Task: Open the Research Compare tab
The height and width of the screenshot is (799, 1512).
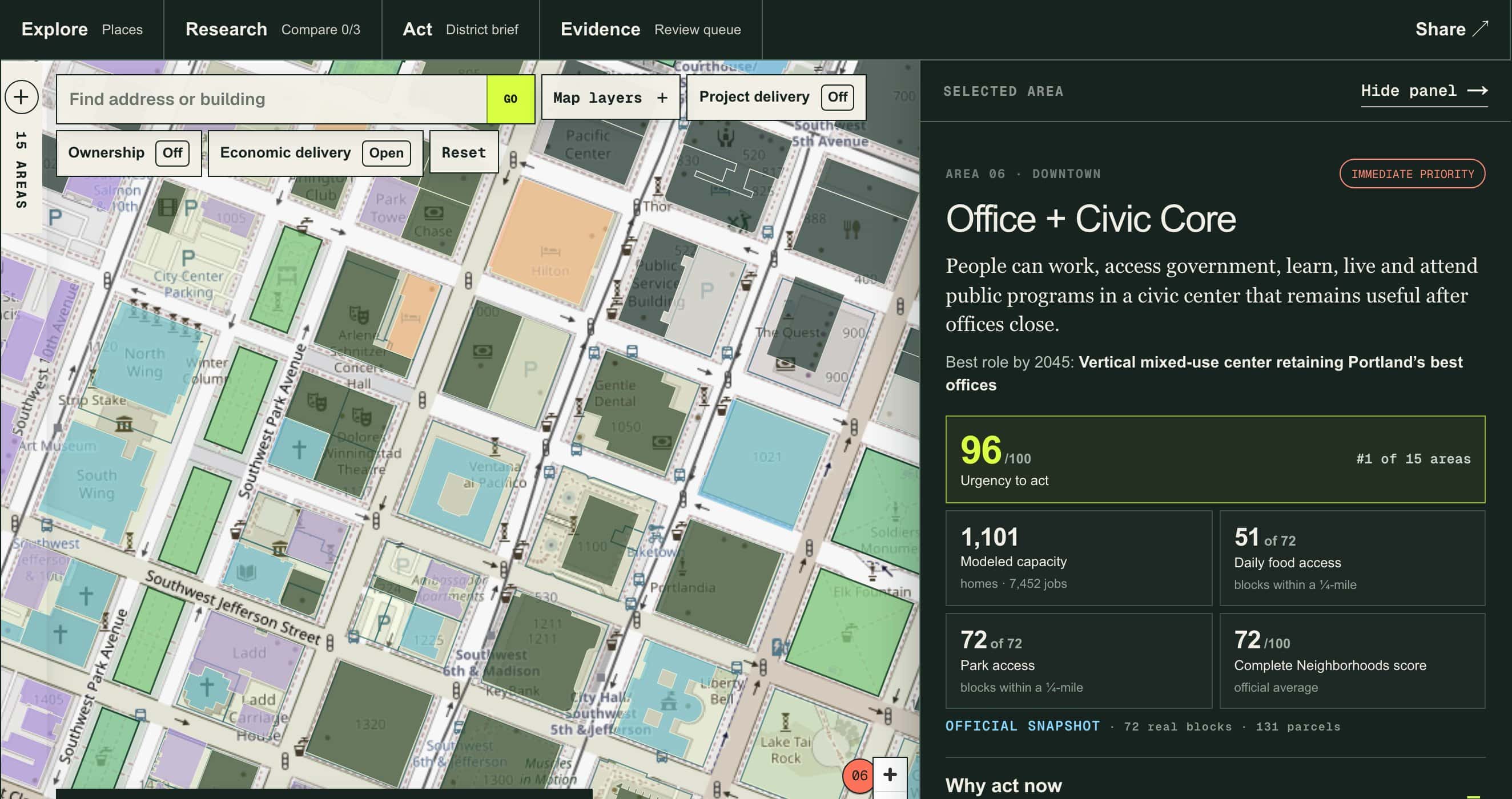Action: click(272, 29)
